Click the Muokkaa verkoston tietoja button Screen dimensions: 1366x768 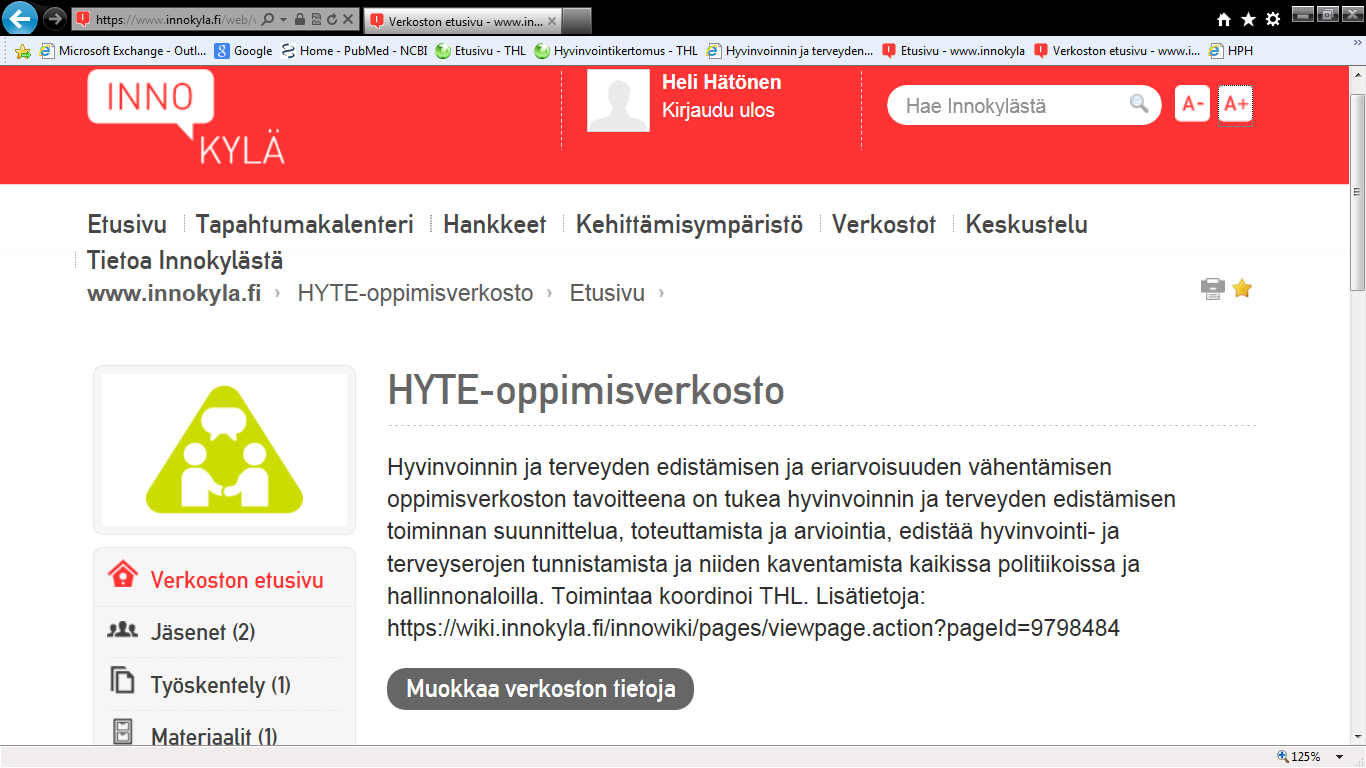540,689
